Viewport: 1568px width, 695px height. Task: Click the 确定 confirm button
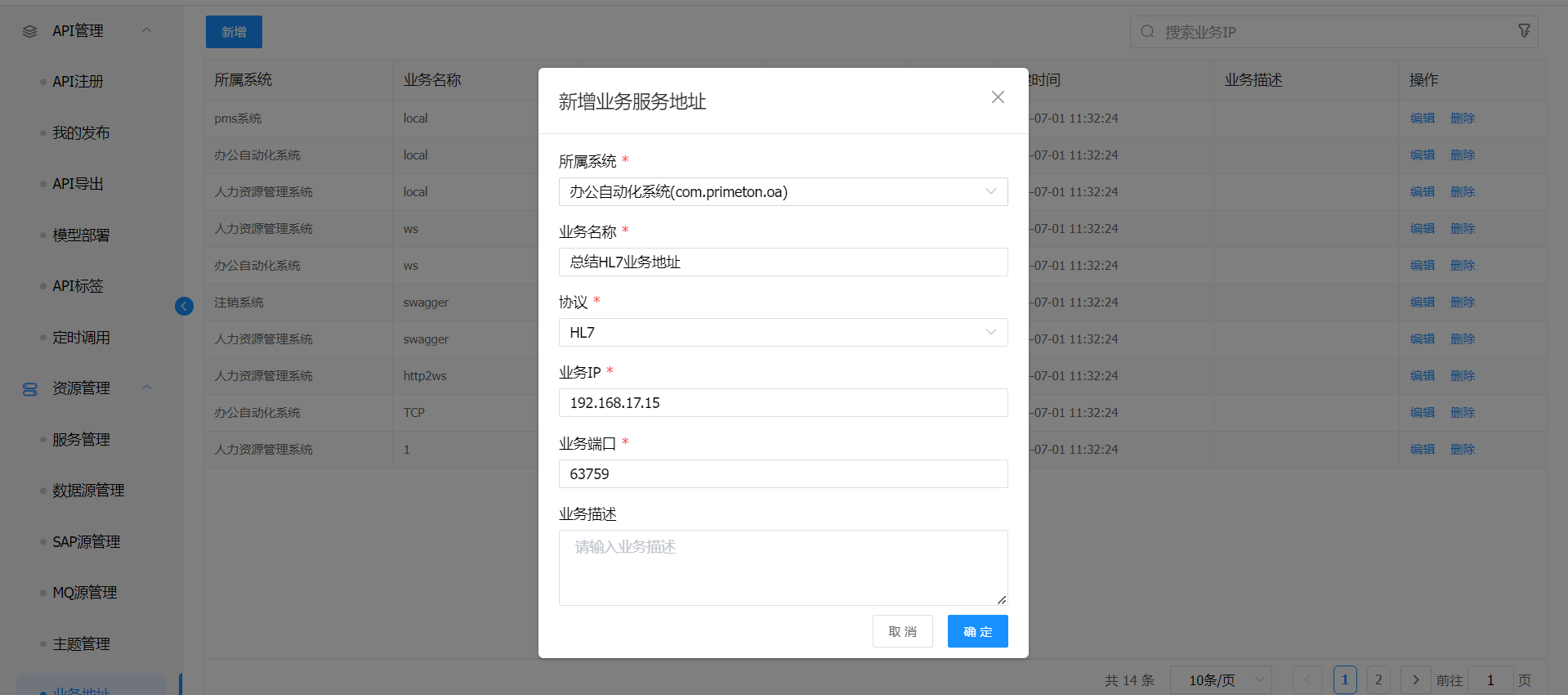[977, 631]
